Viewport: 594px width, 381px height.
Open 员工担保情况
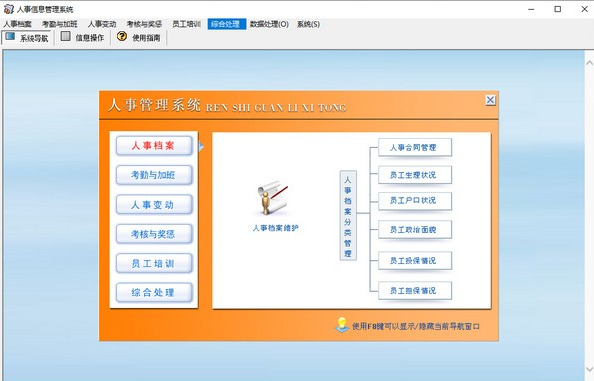[415, 290]
